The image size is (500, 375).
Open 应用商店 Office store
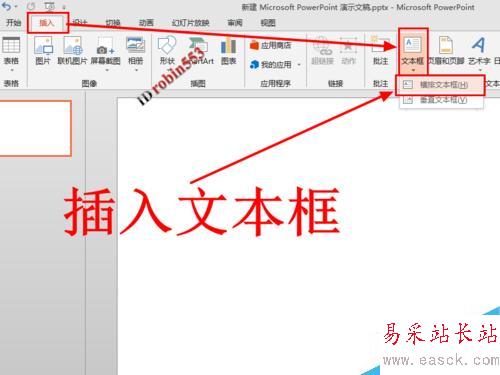(x=270, y=45)
